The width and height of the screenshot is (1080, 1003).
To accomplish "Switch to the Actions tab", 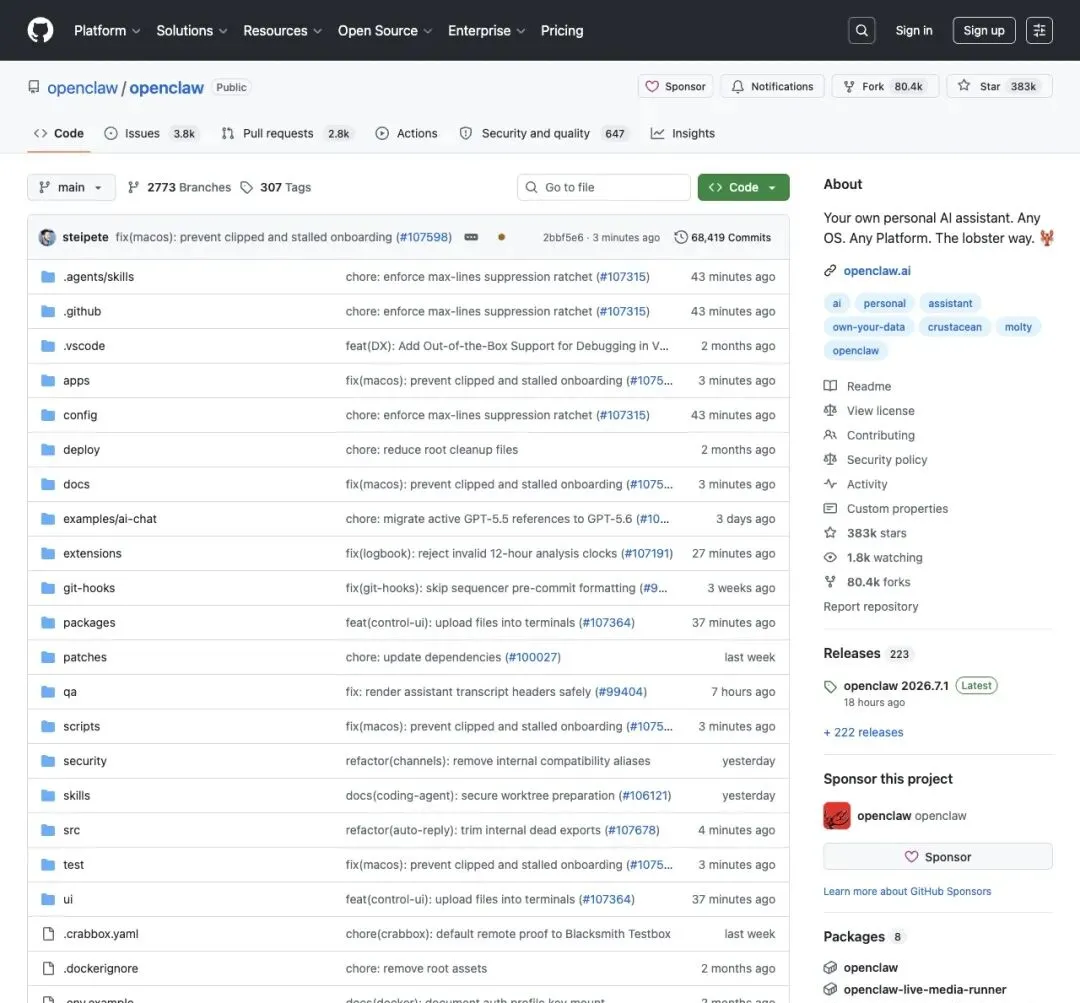I will [x=406, y=134].
